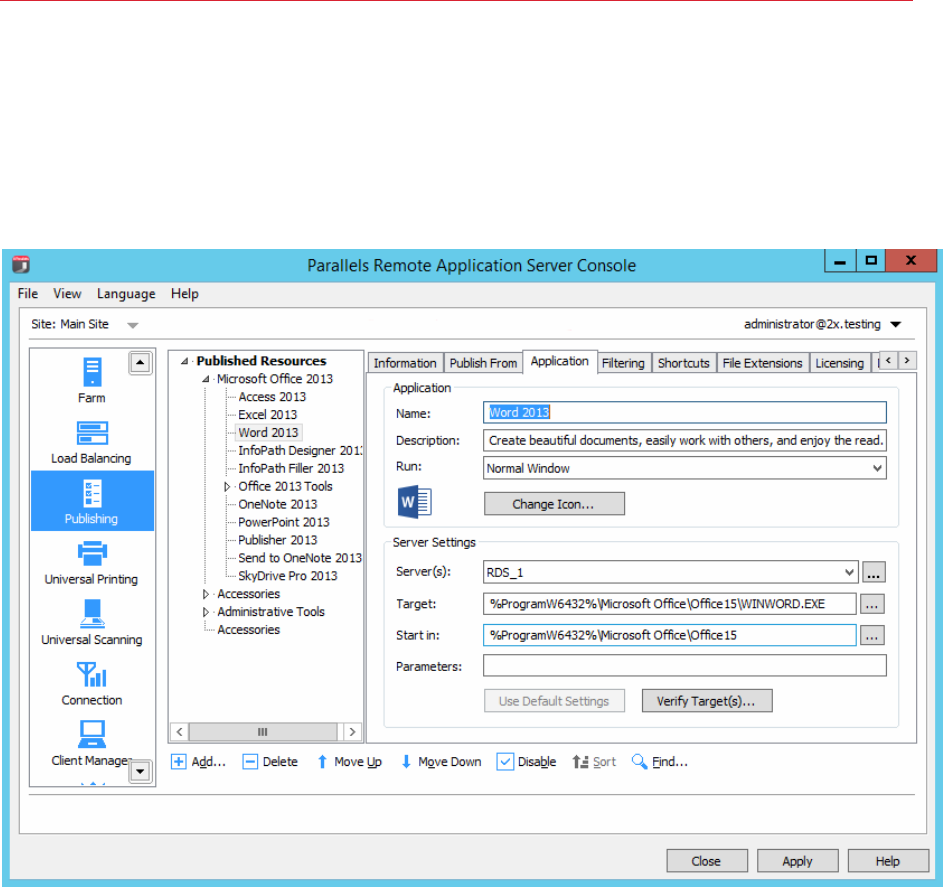Image resolution: width=943 pixels, height=887 pixels.
Task: Click the Word application icon image
Action: click(x=414, y=502)
